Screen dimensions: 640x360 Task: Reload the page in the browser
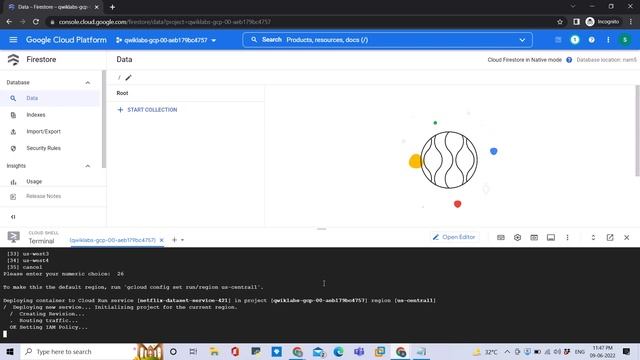[x=36, y=22]
